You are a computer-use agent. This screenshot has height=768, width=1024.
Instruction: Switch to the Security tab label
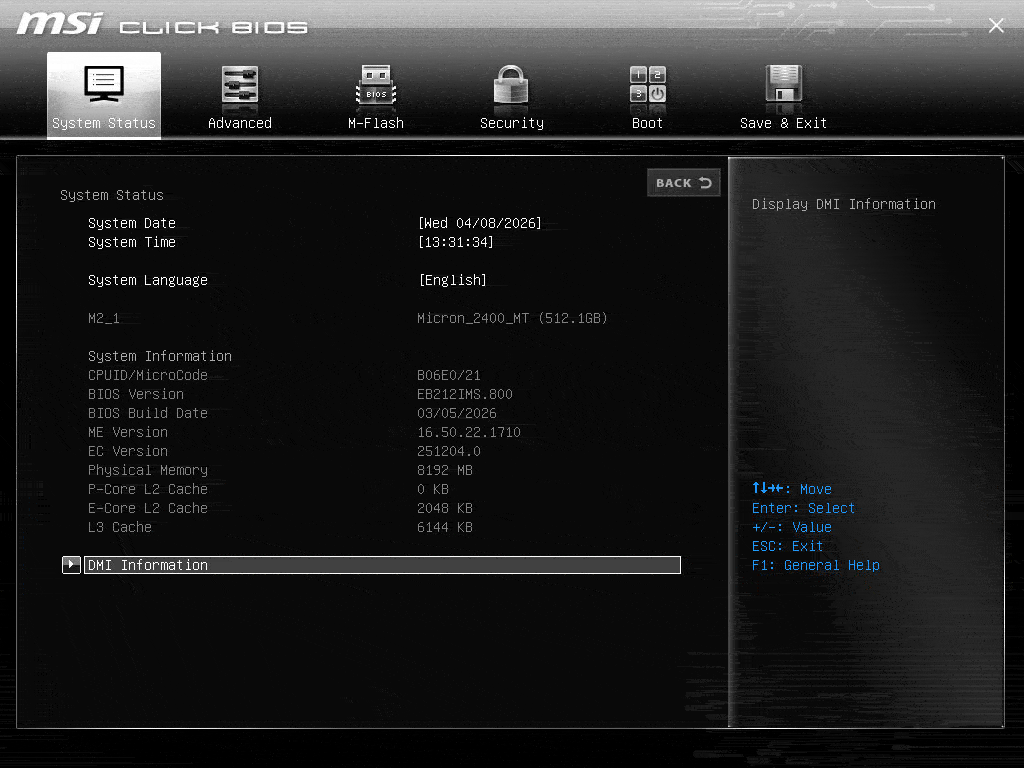511,123
